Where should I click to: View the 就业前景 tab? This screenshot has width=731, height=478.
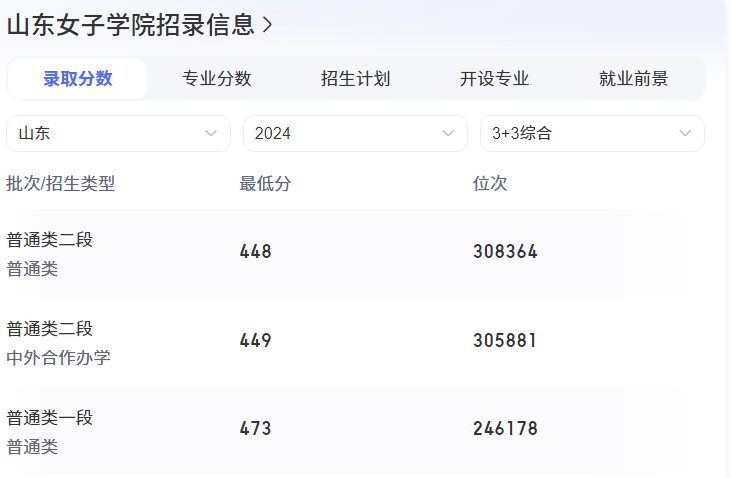point(634,79)
